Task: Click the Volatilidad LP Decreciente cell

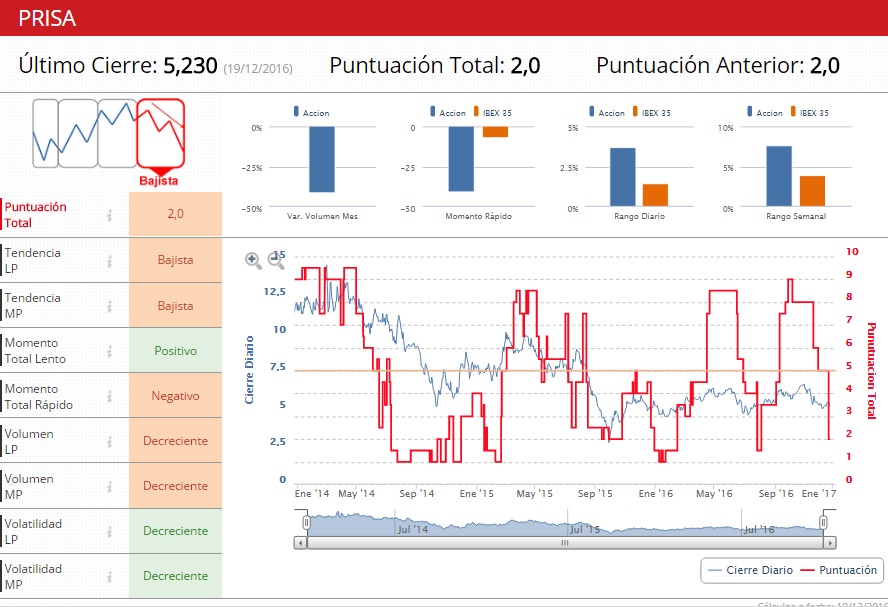Action: tap(176, 531)
